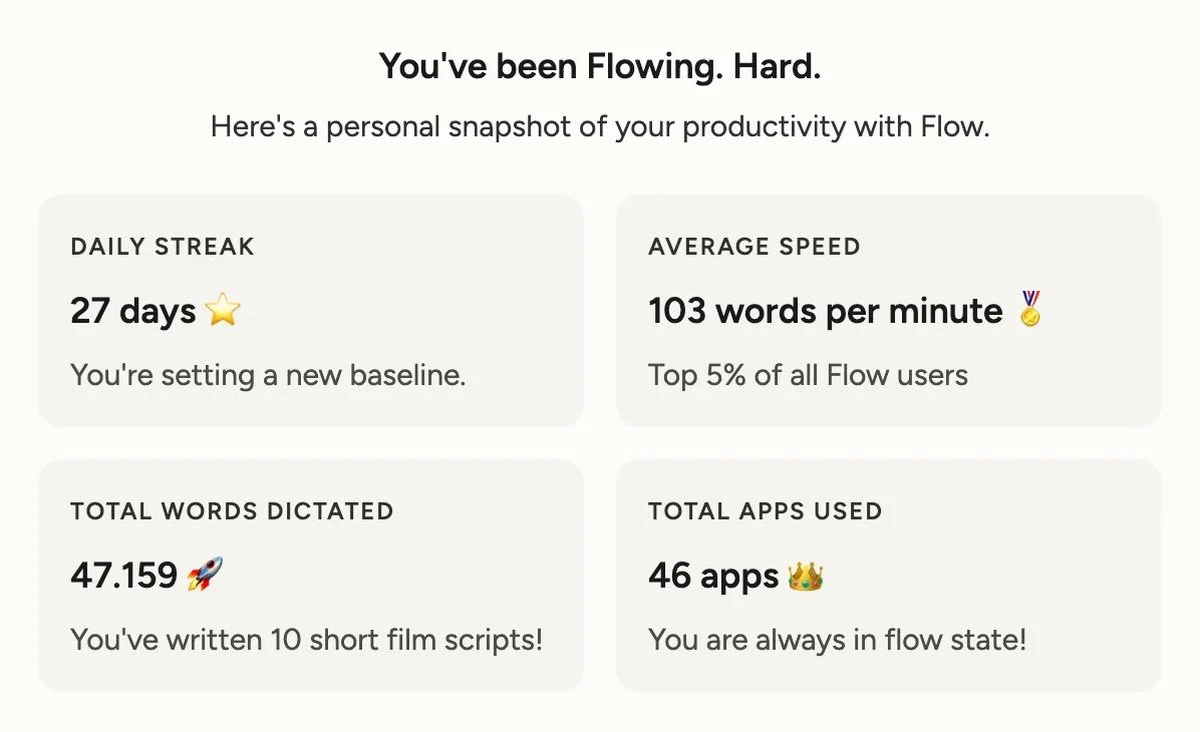This screenshot has height=732, width=1200.
Task: Click "You've written 10 short film scripts!" text
Action: click(306, 640)
